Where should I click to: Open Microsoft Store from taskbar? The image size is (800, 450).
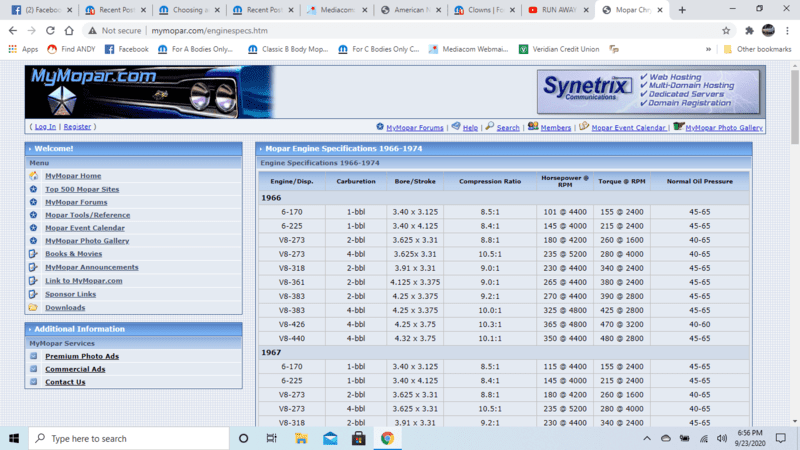coord(357,438)
